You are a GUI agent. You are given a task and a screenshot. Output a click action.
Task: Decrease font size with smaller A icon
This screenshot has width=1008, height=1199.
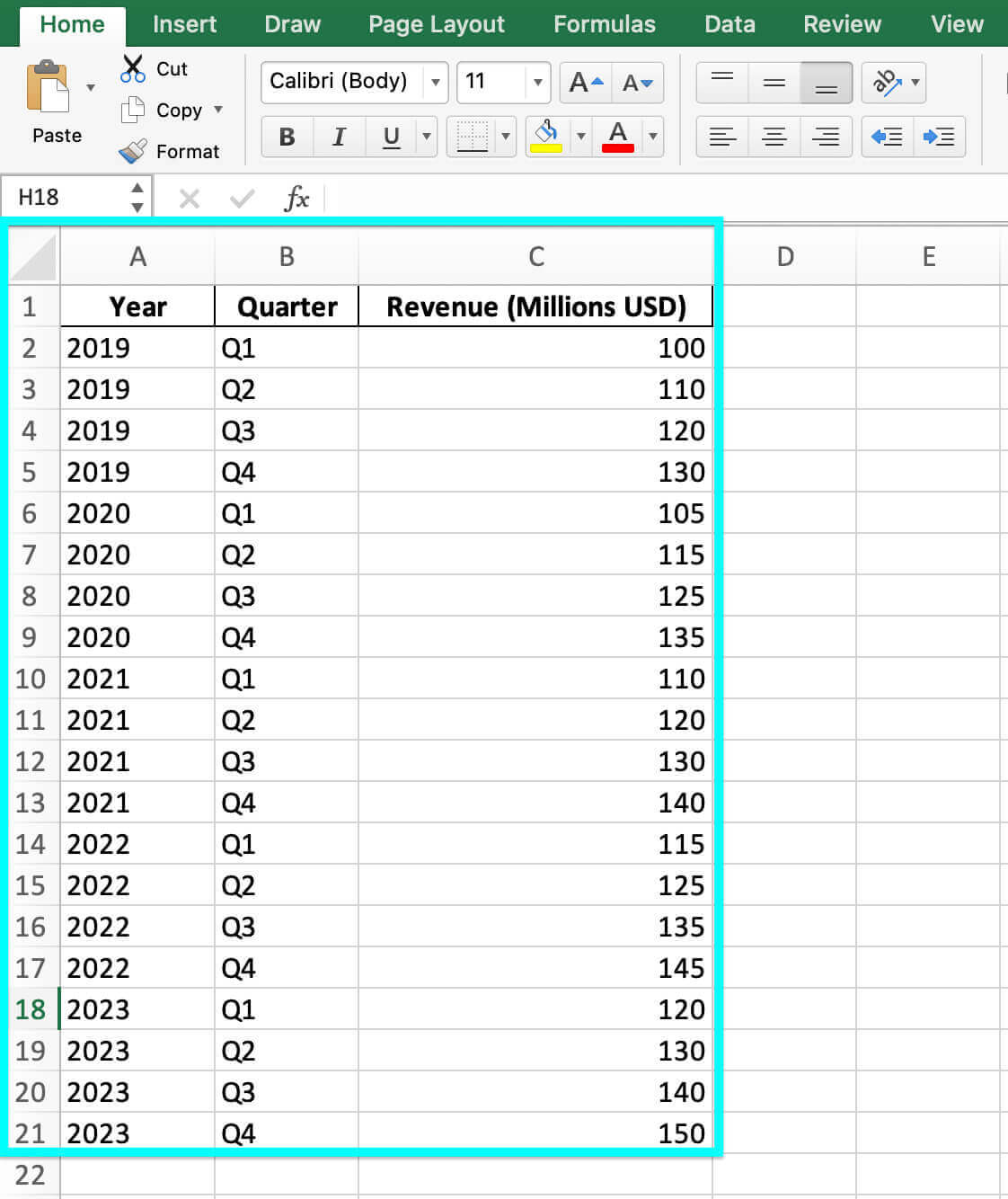tap(638, 83)
